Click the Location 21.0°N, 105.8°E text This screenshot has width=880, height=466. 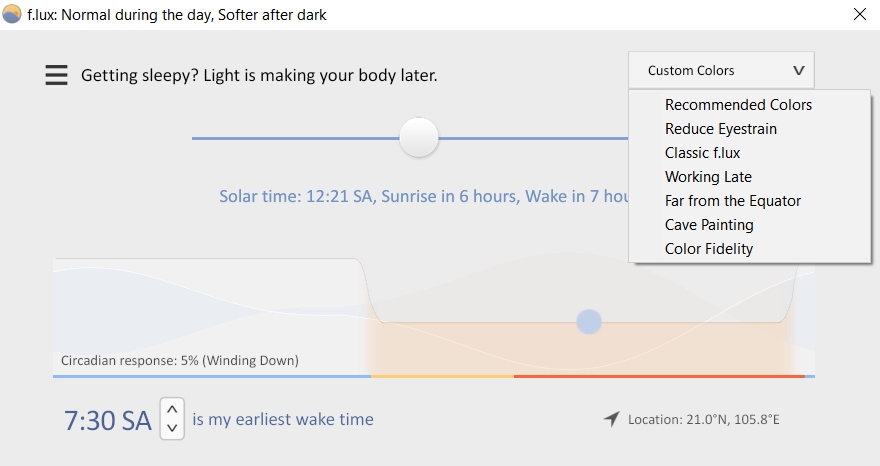point(704,419)
